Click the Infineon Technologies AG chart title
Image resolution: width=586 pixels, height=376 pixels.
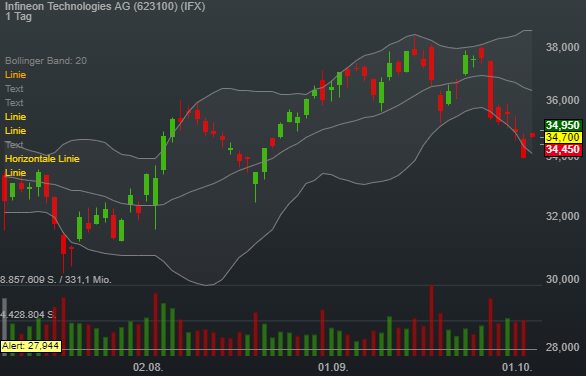(x=105, y=6)
